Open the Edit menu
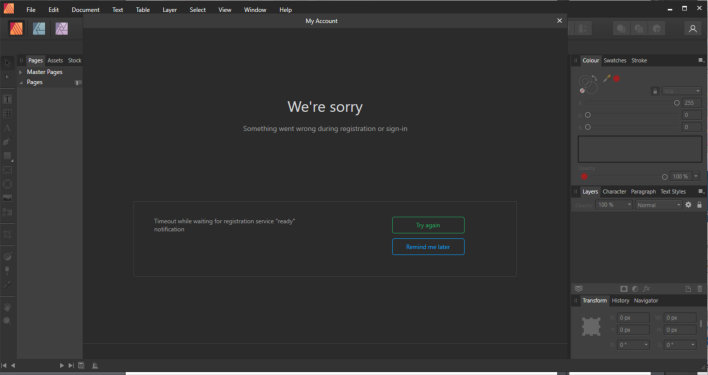The height and width of the screenshot is (375, 708). pyautogui.click(x=53, y=9)
